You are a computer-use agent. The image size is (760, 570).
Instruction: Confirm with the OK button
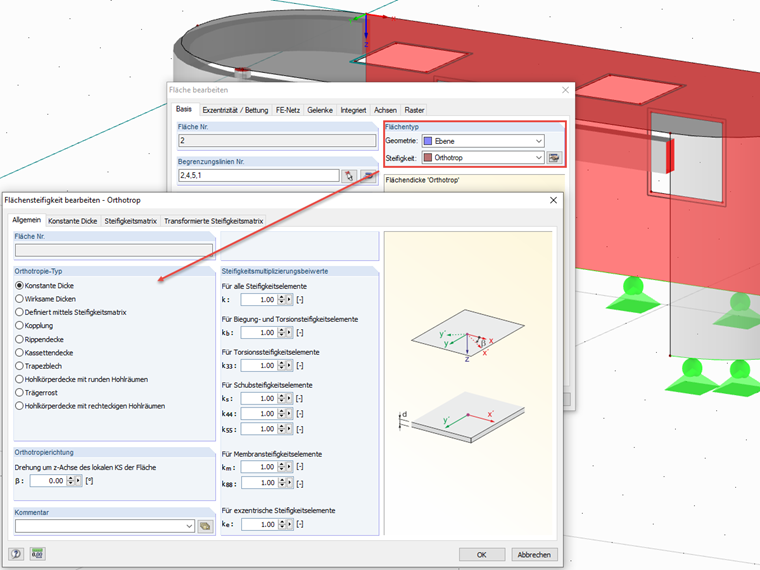pos(481,554)
